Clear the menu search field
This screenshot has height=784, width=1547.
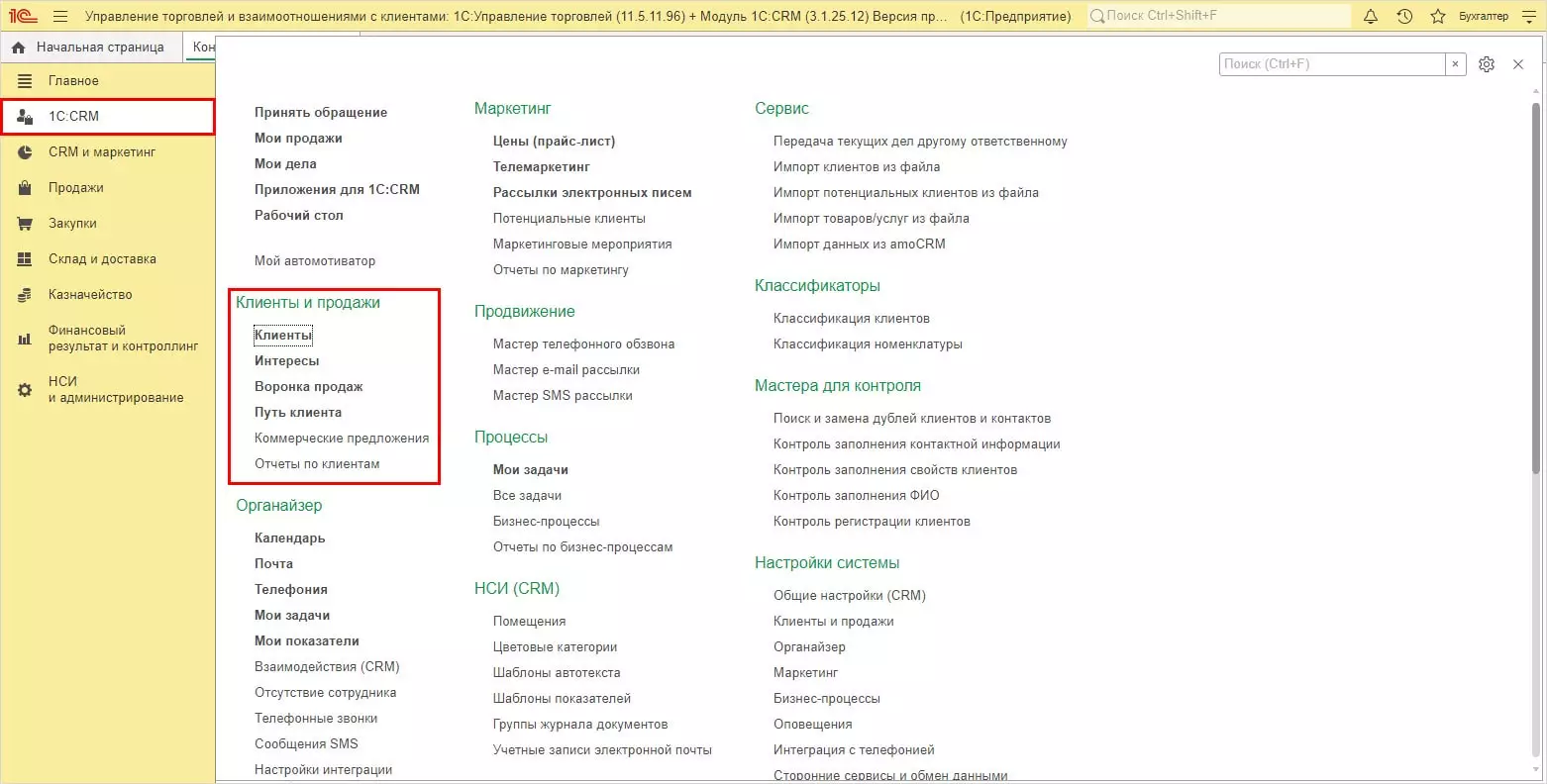point(1455,64)
